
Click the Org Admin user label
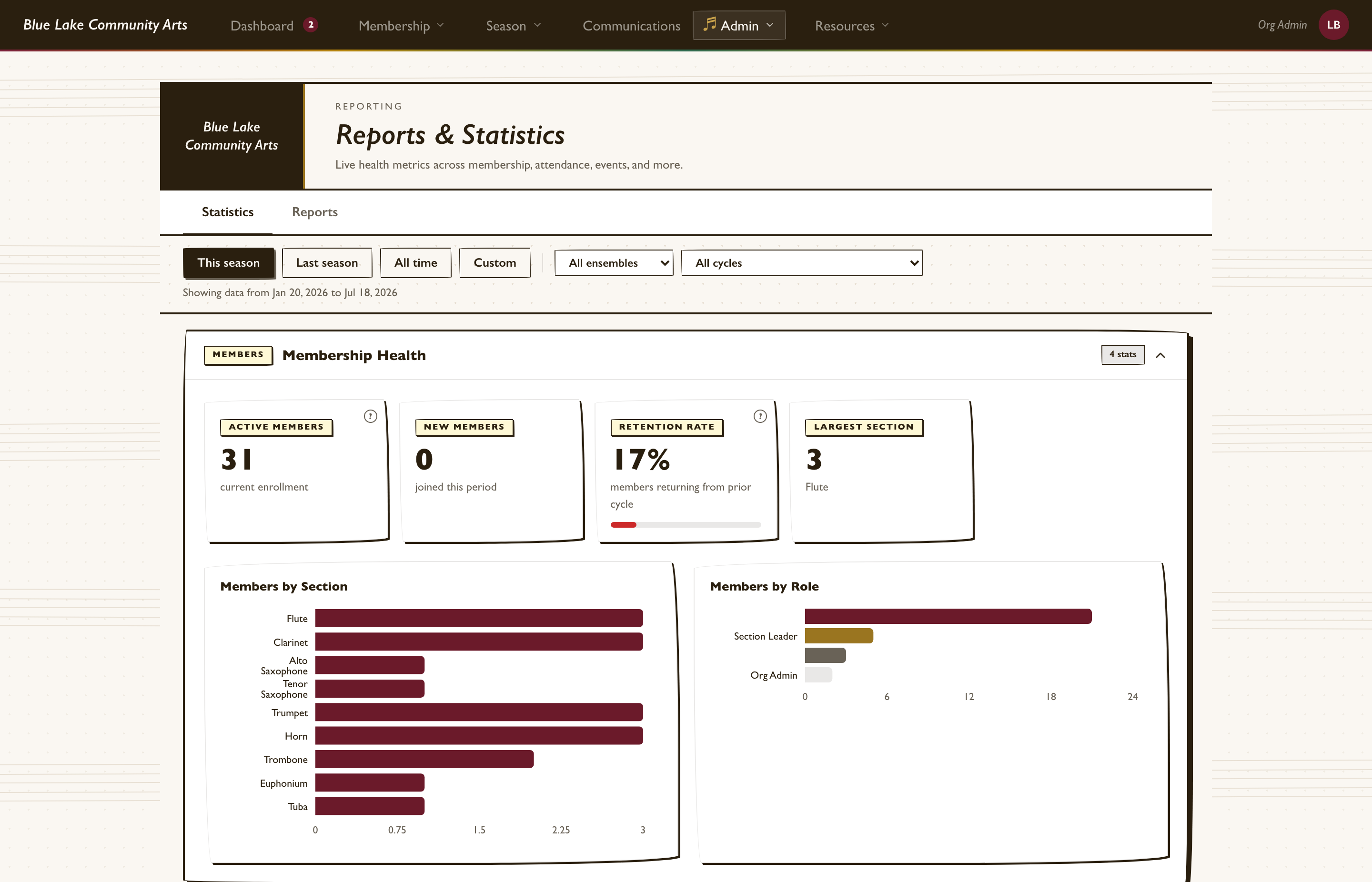(1282, 25)
